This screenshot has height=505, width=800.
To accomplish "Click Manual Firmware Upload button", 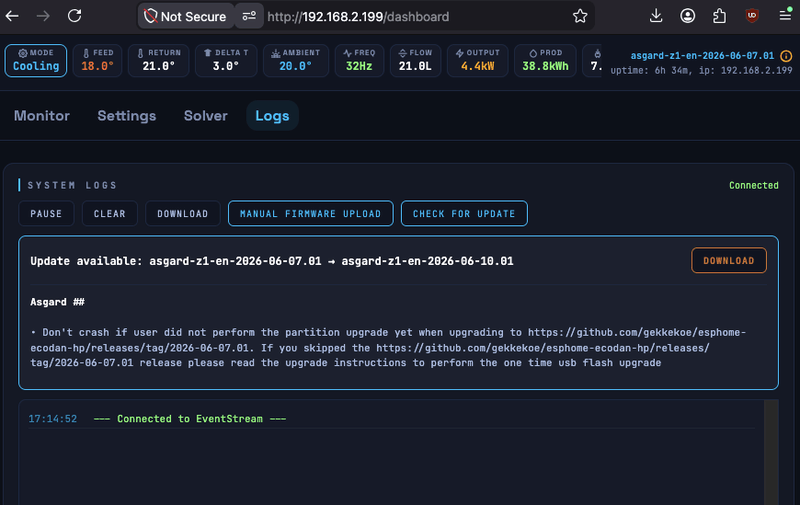I will (311, 214).
